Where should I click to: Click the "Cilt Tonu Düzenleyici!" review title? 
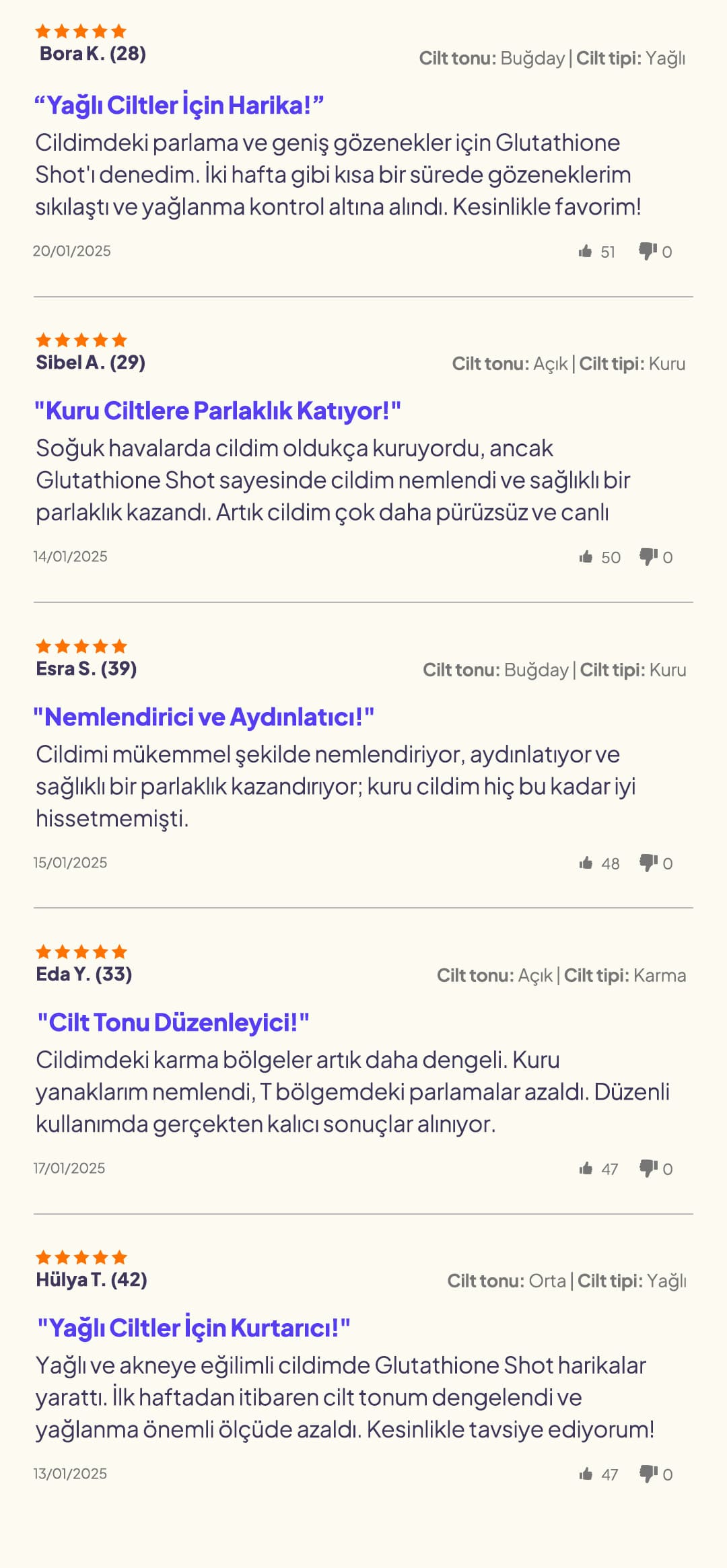[x=173, y=1023]
